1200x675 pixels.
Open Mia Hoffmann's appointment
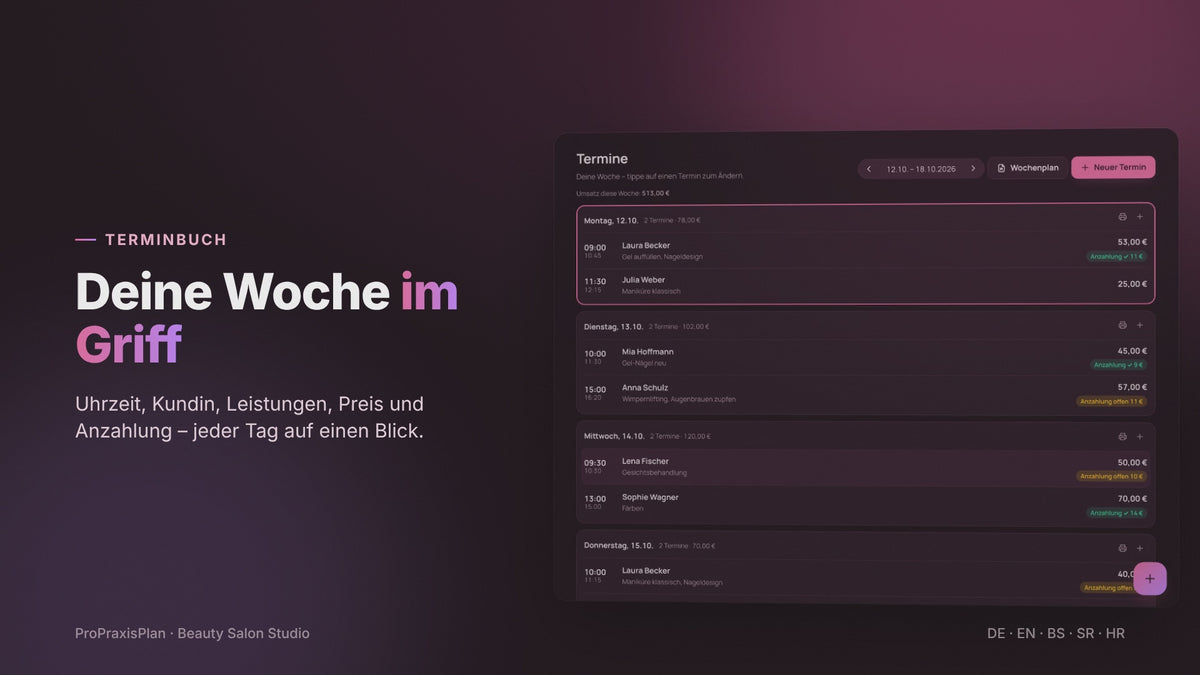866,357
